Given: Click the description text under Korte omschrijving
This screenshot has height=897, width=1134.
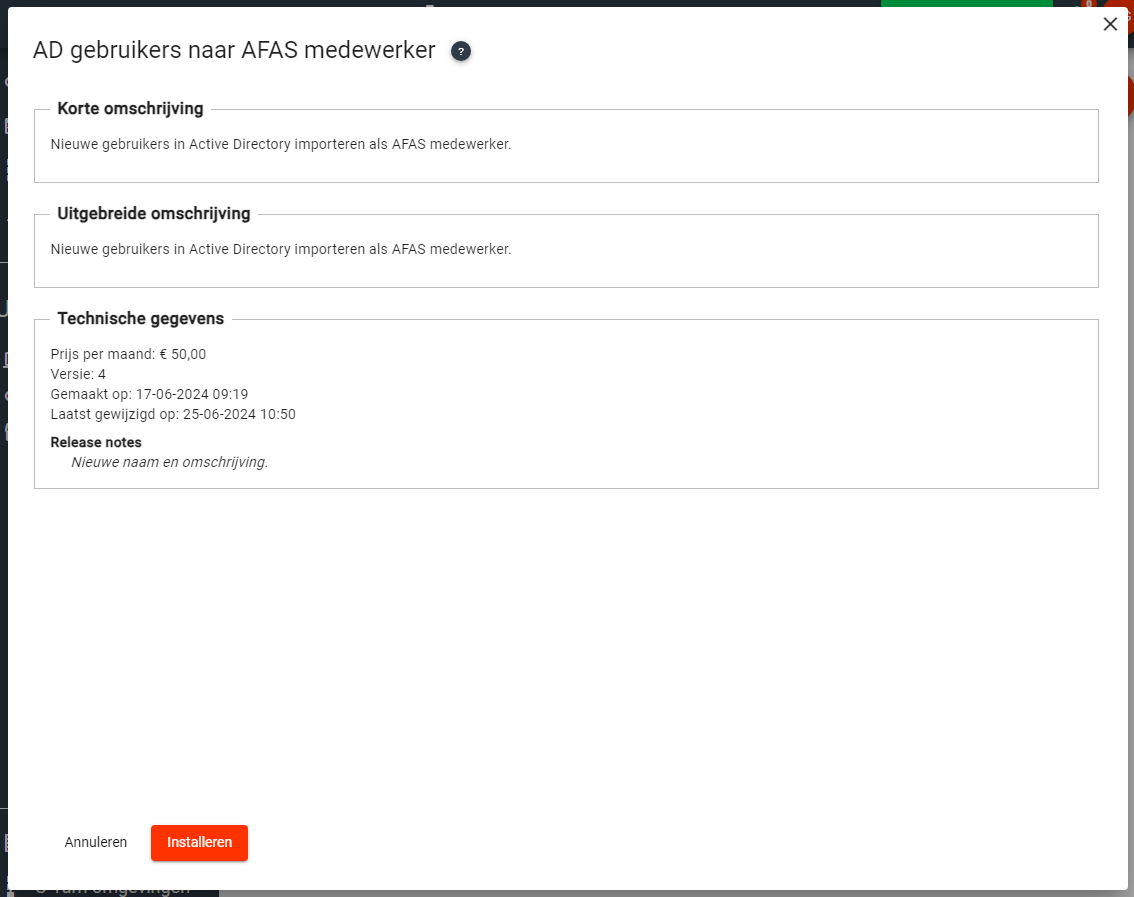Looking at the screenshot, I should click(x=281, y=144).
